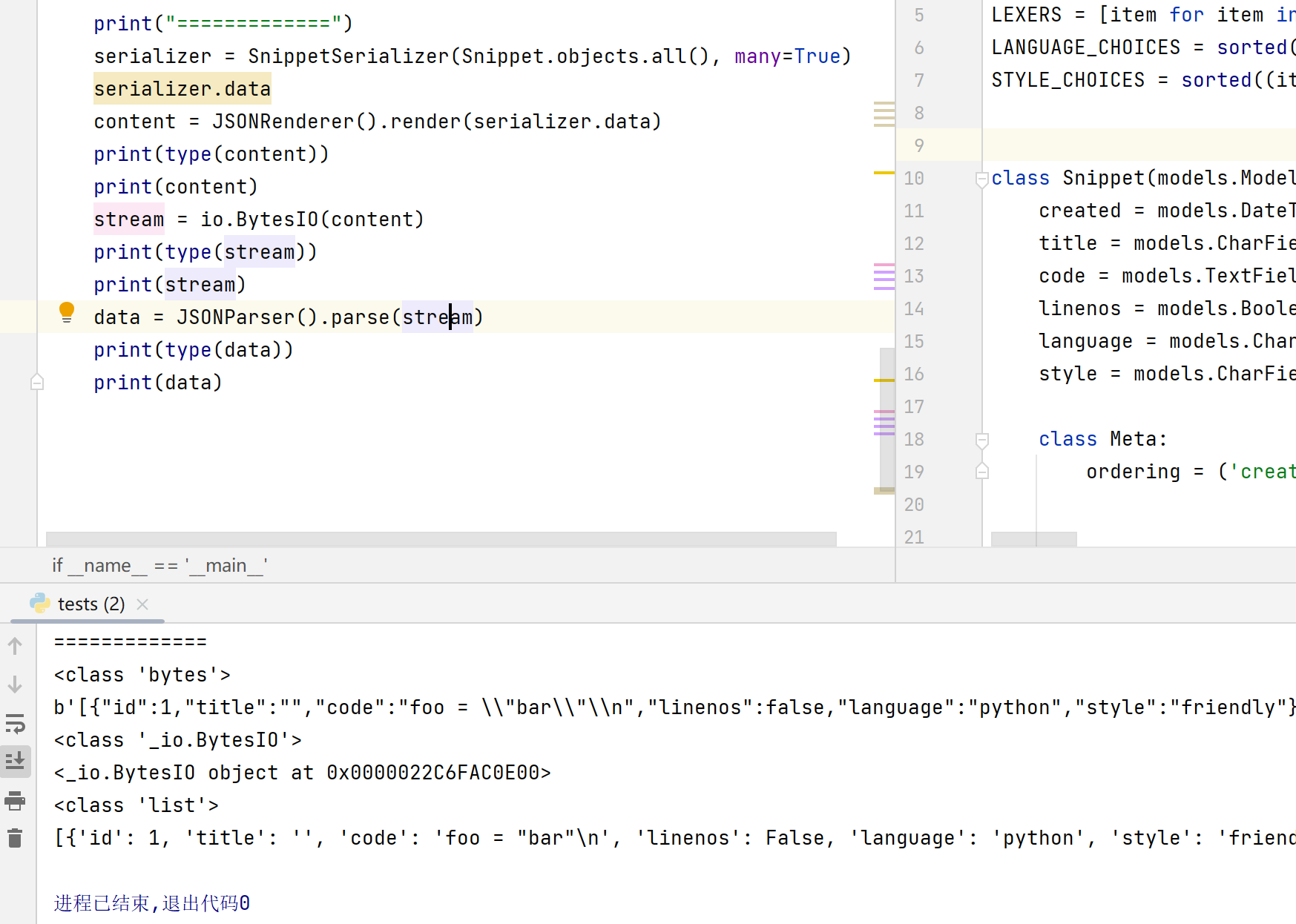Click the yellow lightbulb intention icon
The image size is (1296, 924).
click(x=67, y=312)
